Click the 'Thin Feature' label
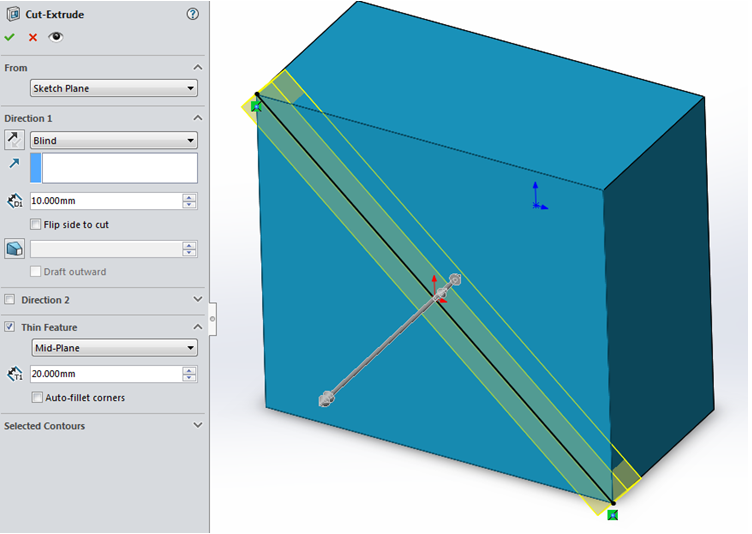This screenshot has height=534, width=752. [49, 327]
